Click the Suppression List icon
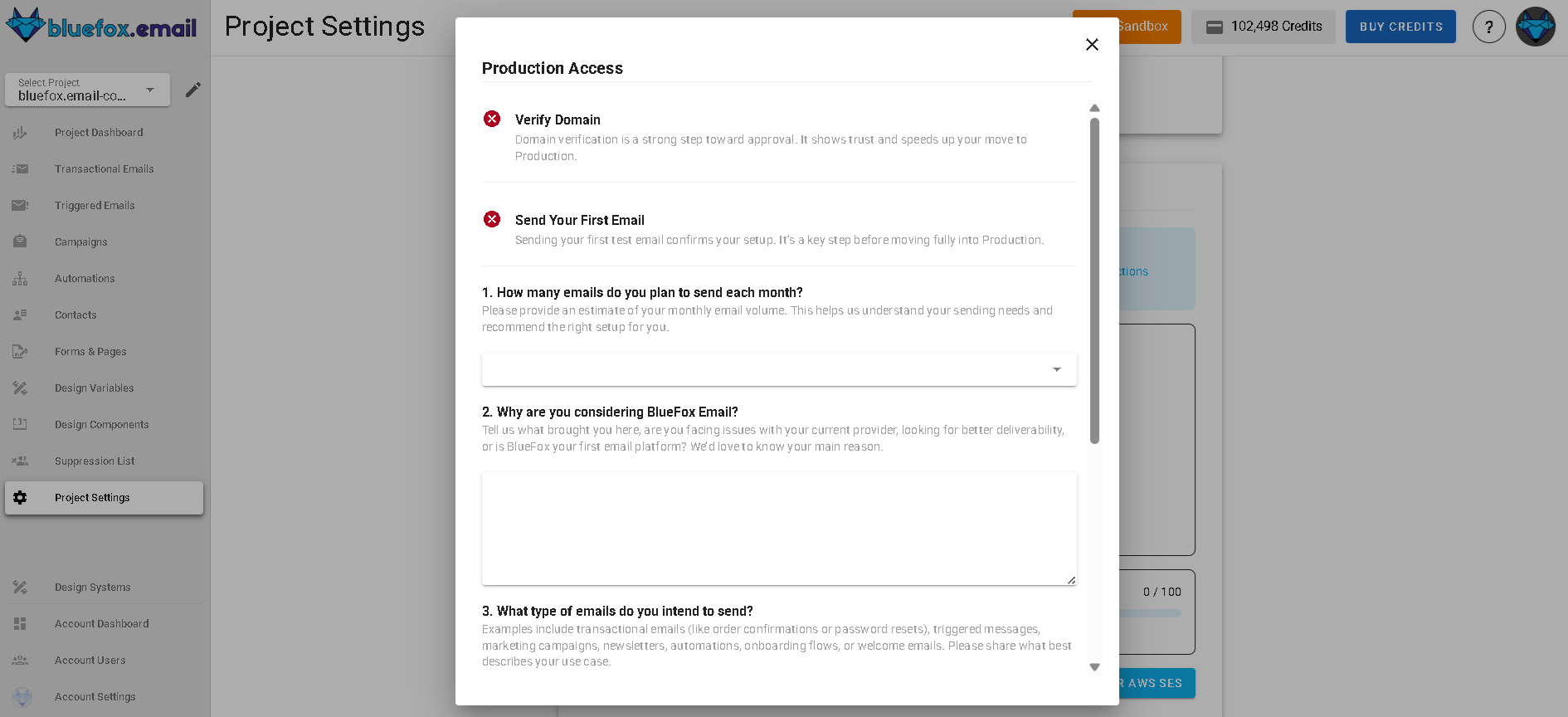Viewport: 1568px width, 717px height. click(x=20, y=461)
